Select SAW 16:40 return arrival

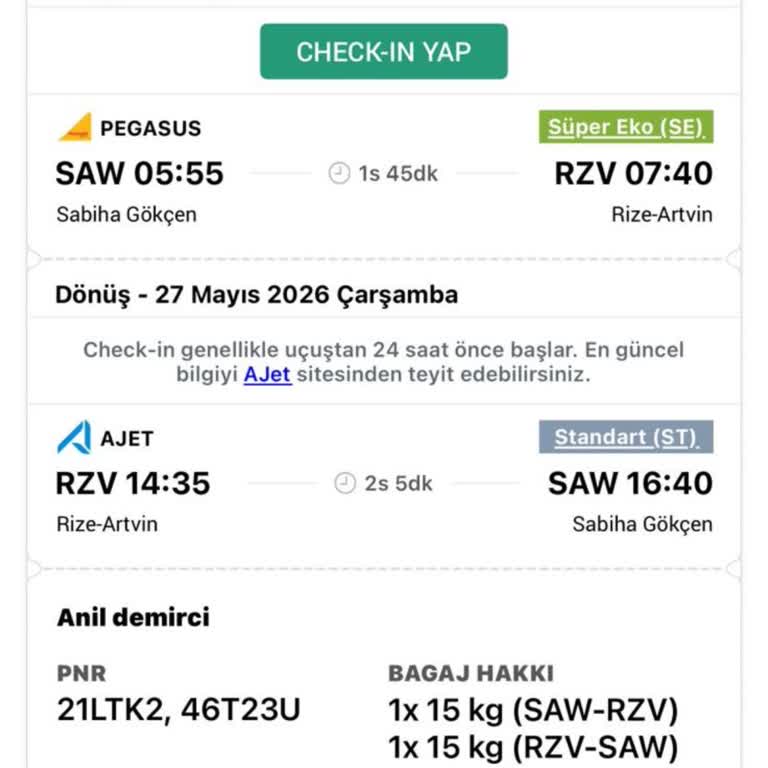tap(630, 483)
